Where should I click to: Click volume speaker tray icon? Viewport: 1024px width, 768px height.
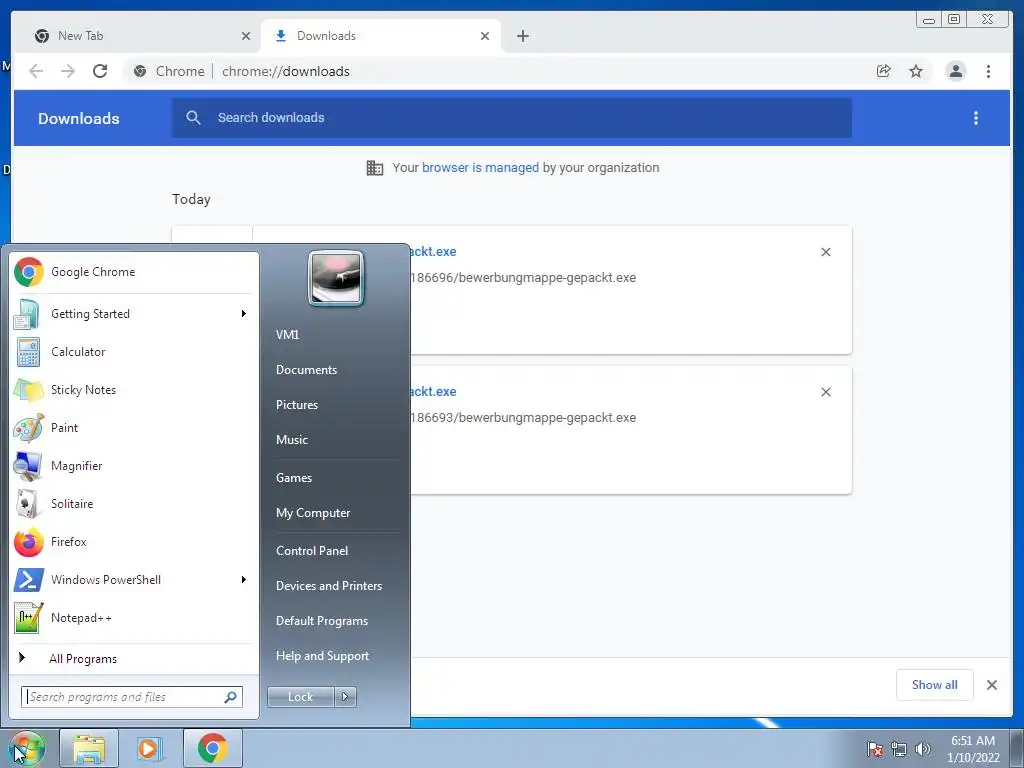coord(923,749)
